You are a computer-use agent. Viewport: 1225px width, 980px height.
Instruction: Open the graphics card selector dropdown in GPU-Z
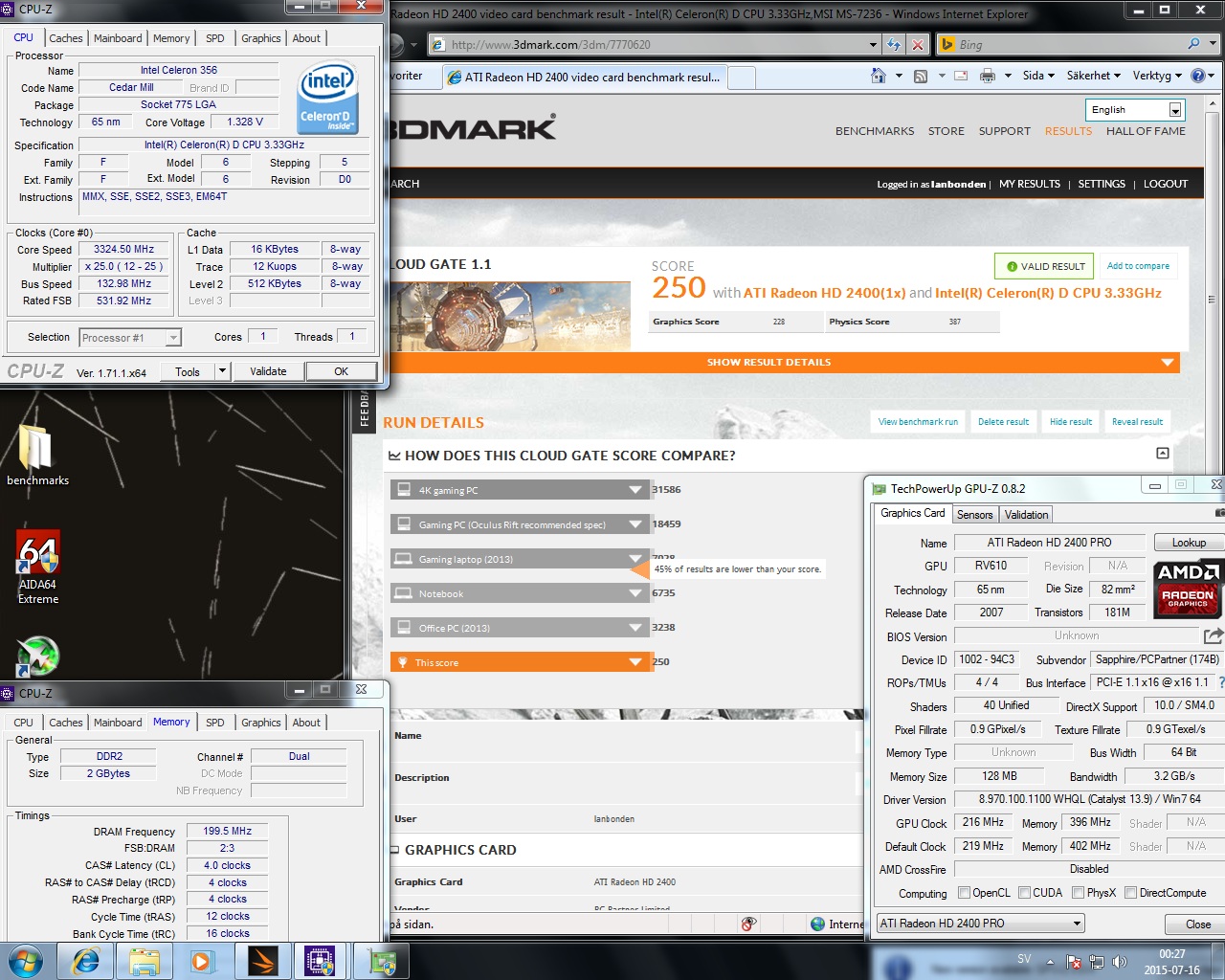pos(981,924)
